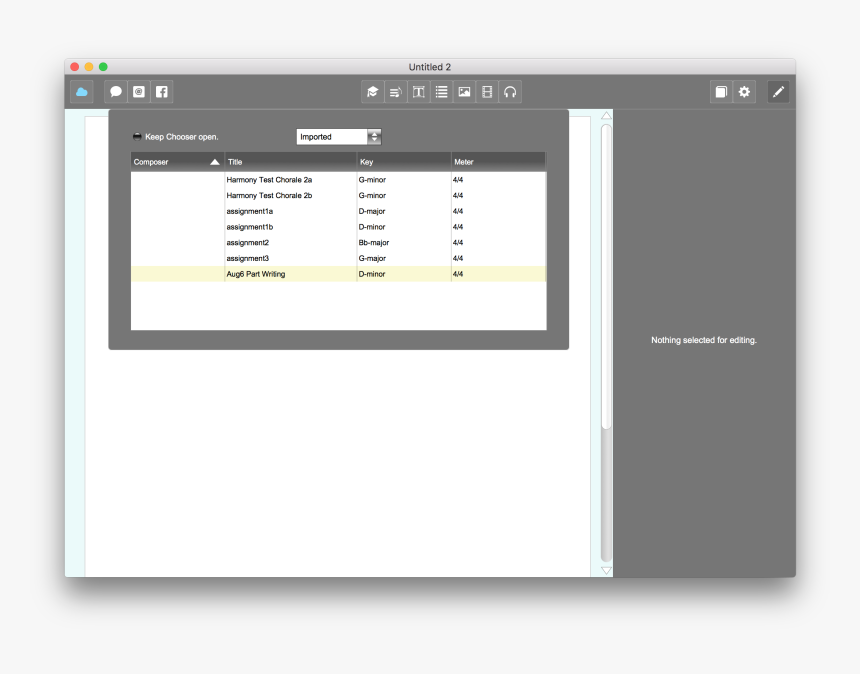Viewport: 860px width, 674px height.
Task: Toggle the Keep Chooser open checkbox
Action: point(135,134)
